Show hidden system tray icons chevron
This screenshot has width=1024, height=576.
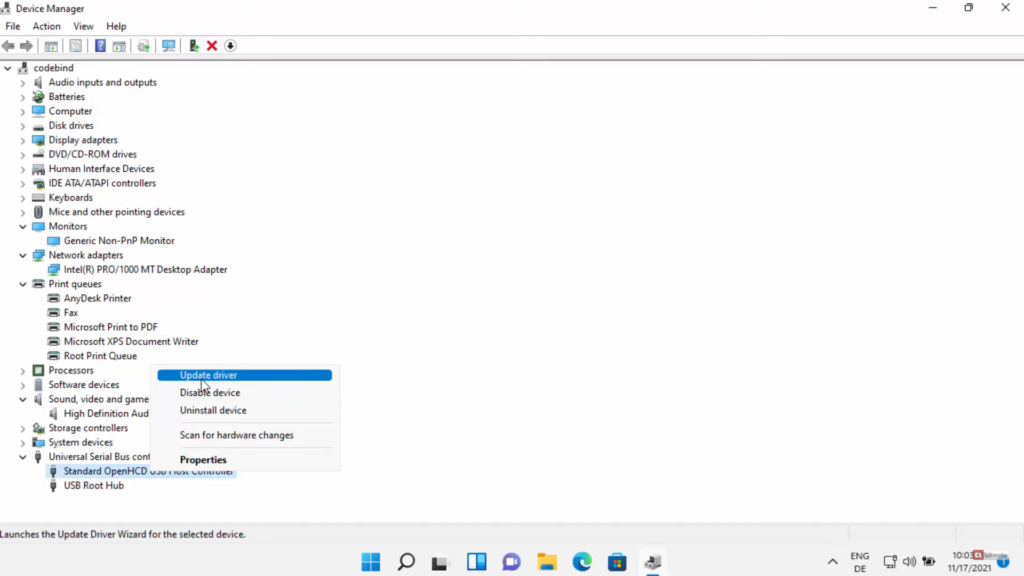(x=833, y=562)
